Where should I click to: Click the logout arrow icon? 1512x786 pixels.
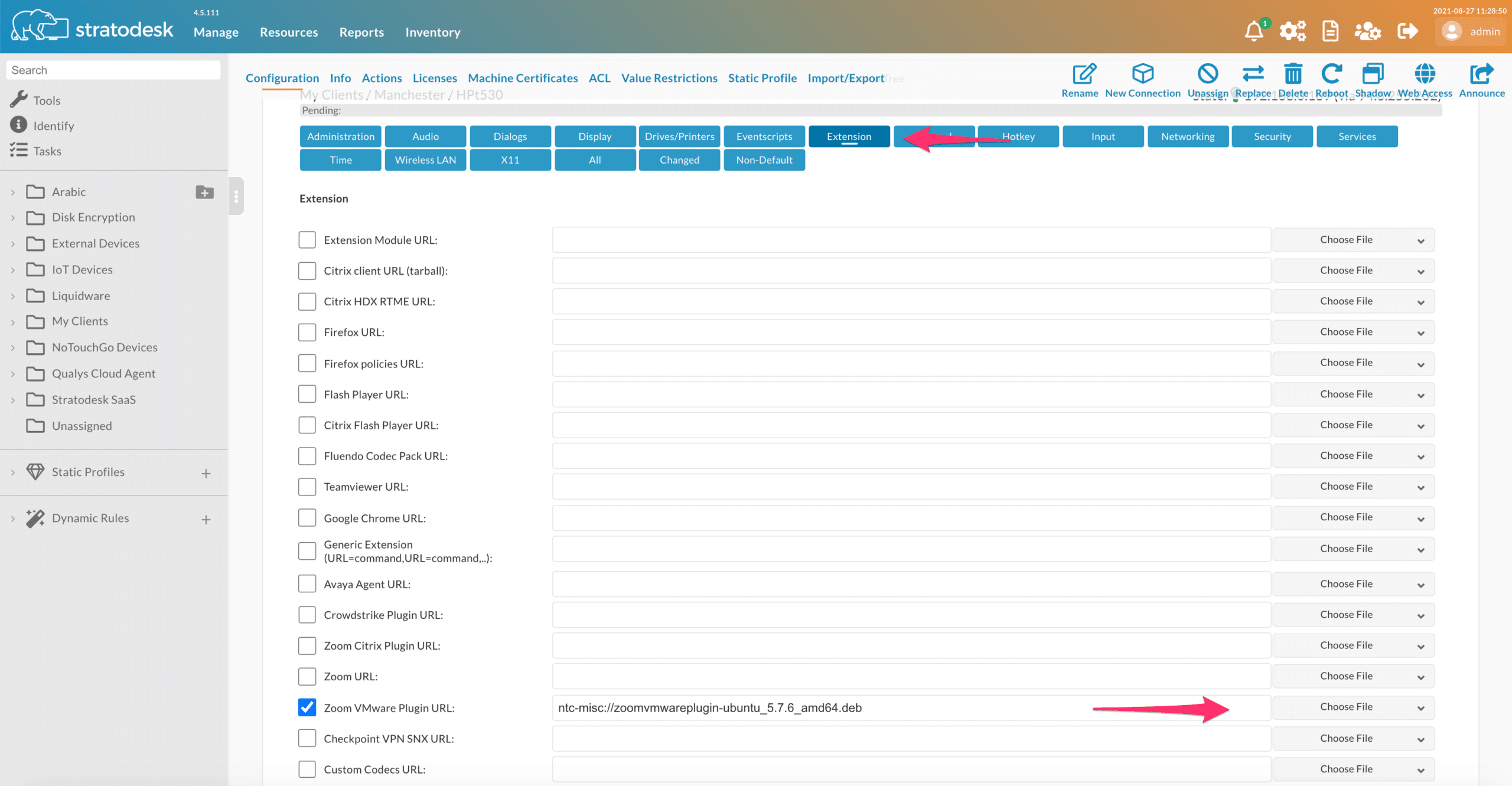(x=1407, y=31)
